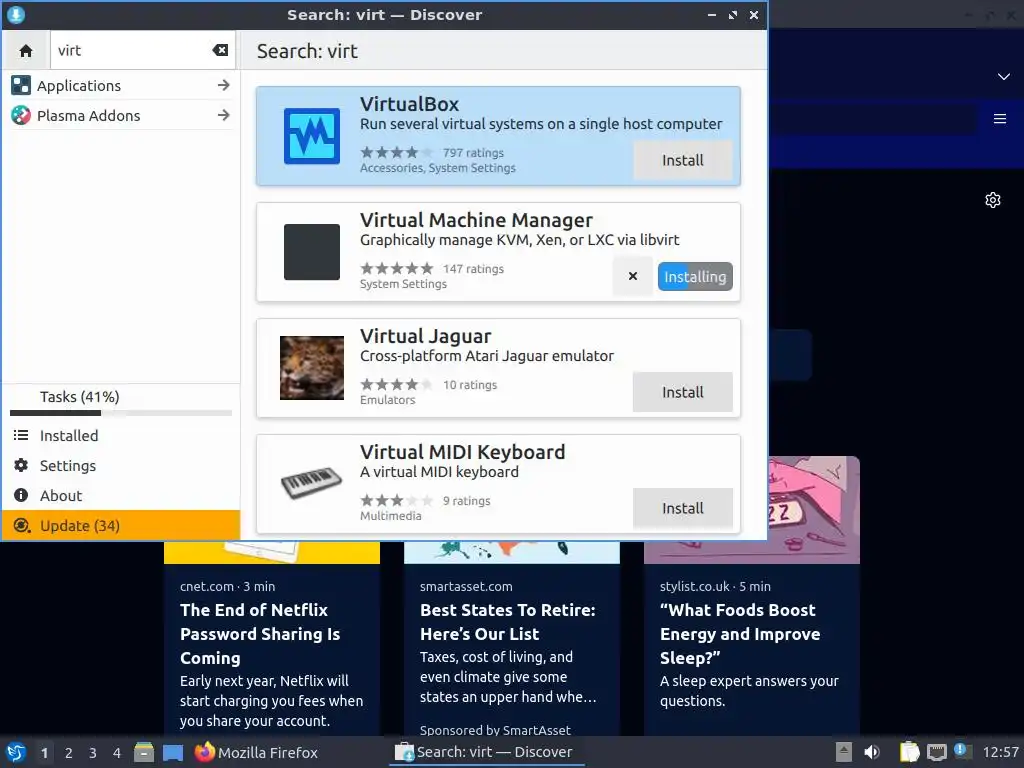Cancel the Virtual Machine Manager installation
The height and width of the screenshot is (768, 1024).
pyautogui.click(x=632, y=276)
